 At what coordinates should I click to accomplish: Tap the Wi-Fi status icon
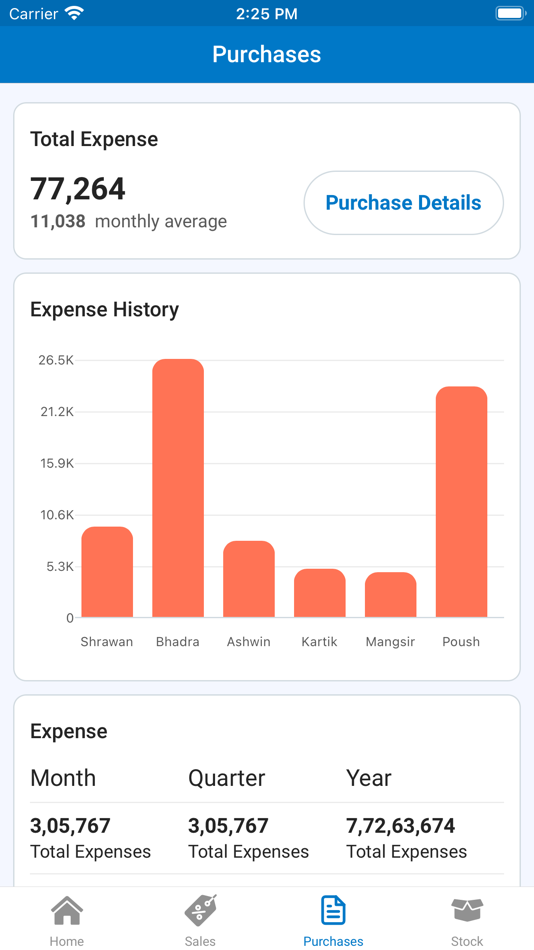[x=74, y=13]
